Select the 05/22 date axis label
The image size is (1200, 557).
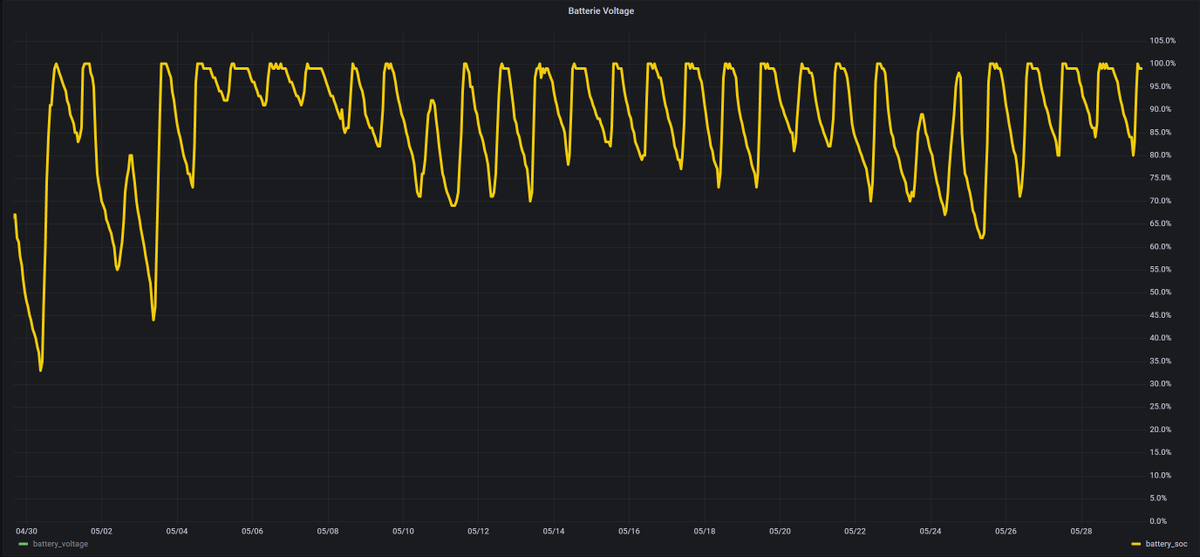click(x=855, y=531)
